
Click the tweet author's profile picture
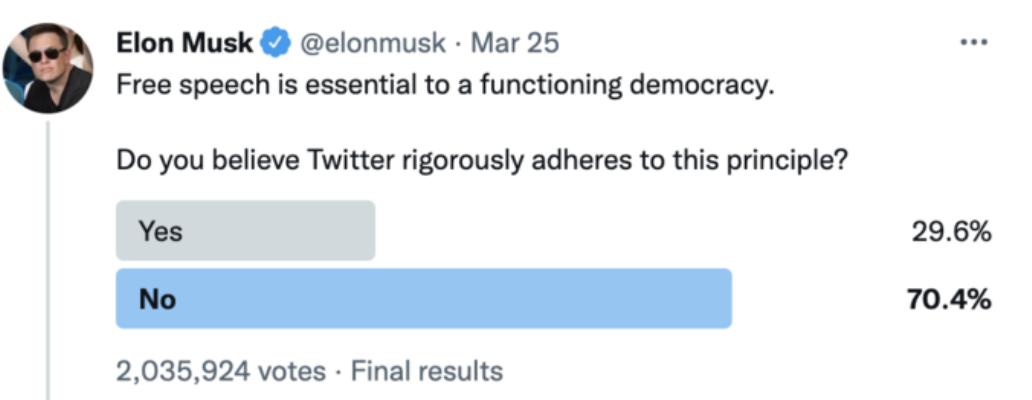48,67
